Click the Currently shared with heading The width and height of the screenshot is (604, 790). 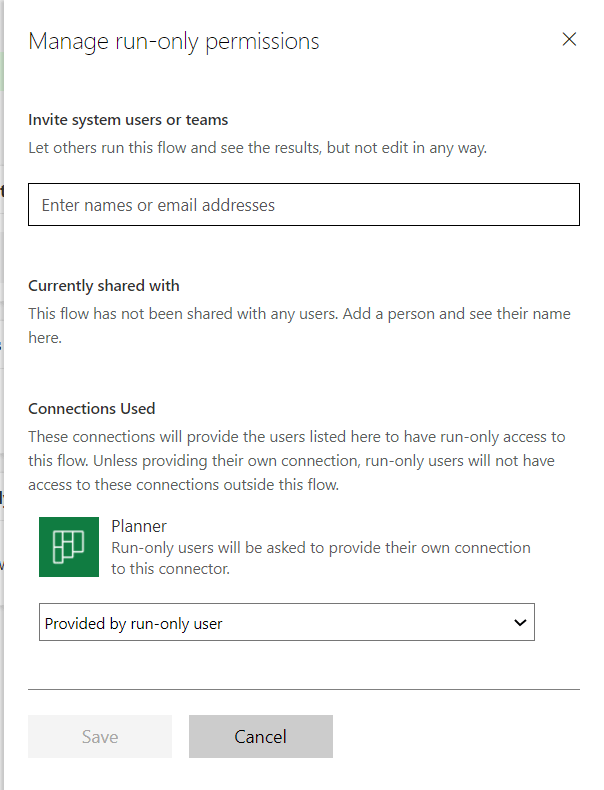104,286
